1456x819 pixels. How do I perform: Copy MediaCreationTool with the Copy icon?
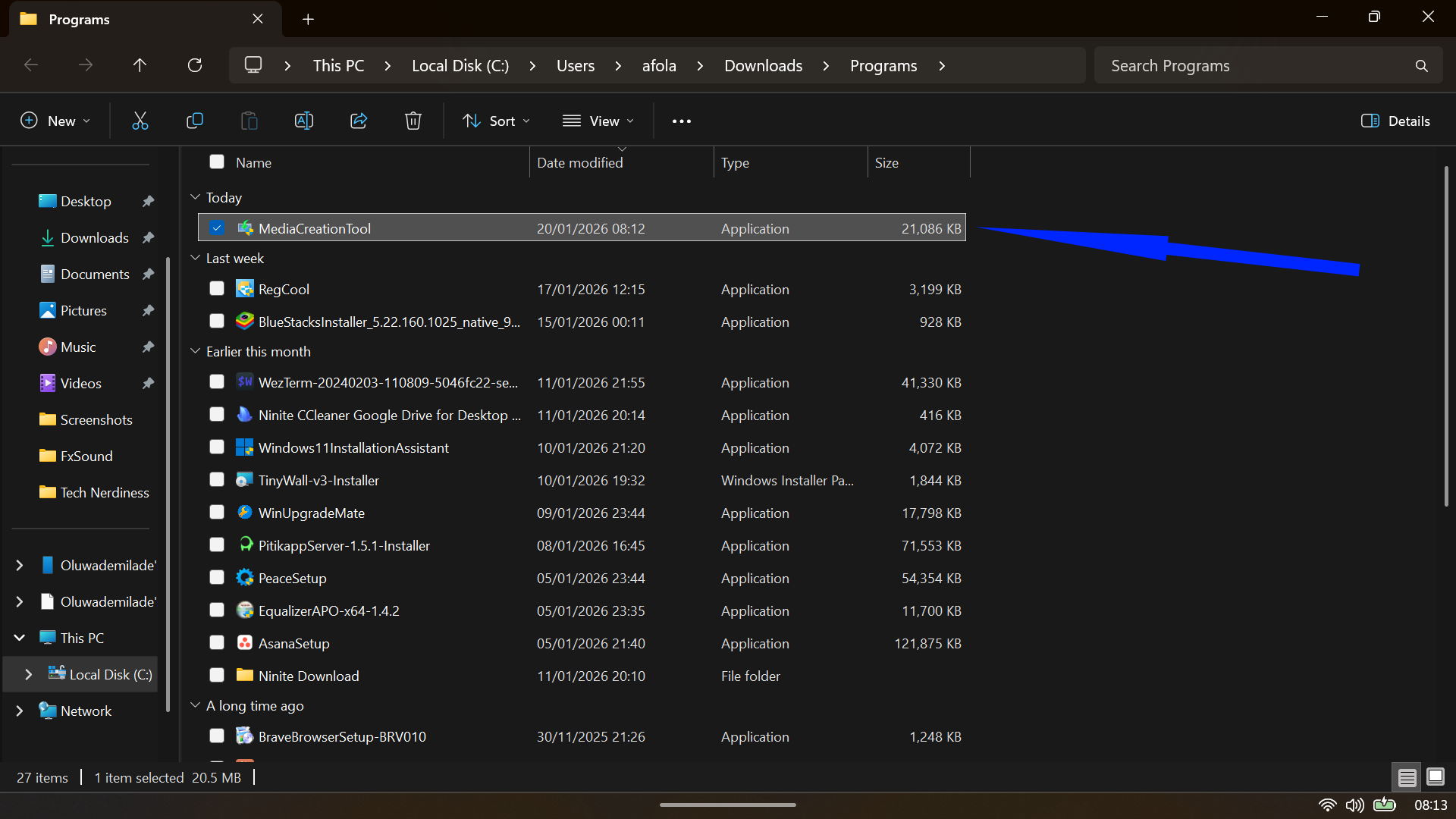pos(195,121)
